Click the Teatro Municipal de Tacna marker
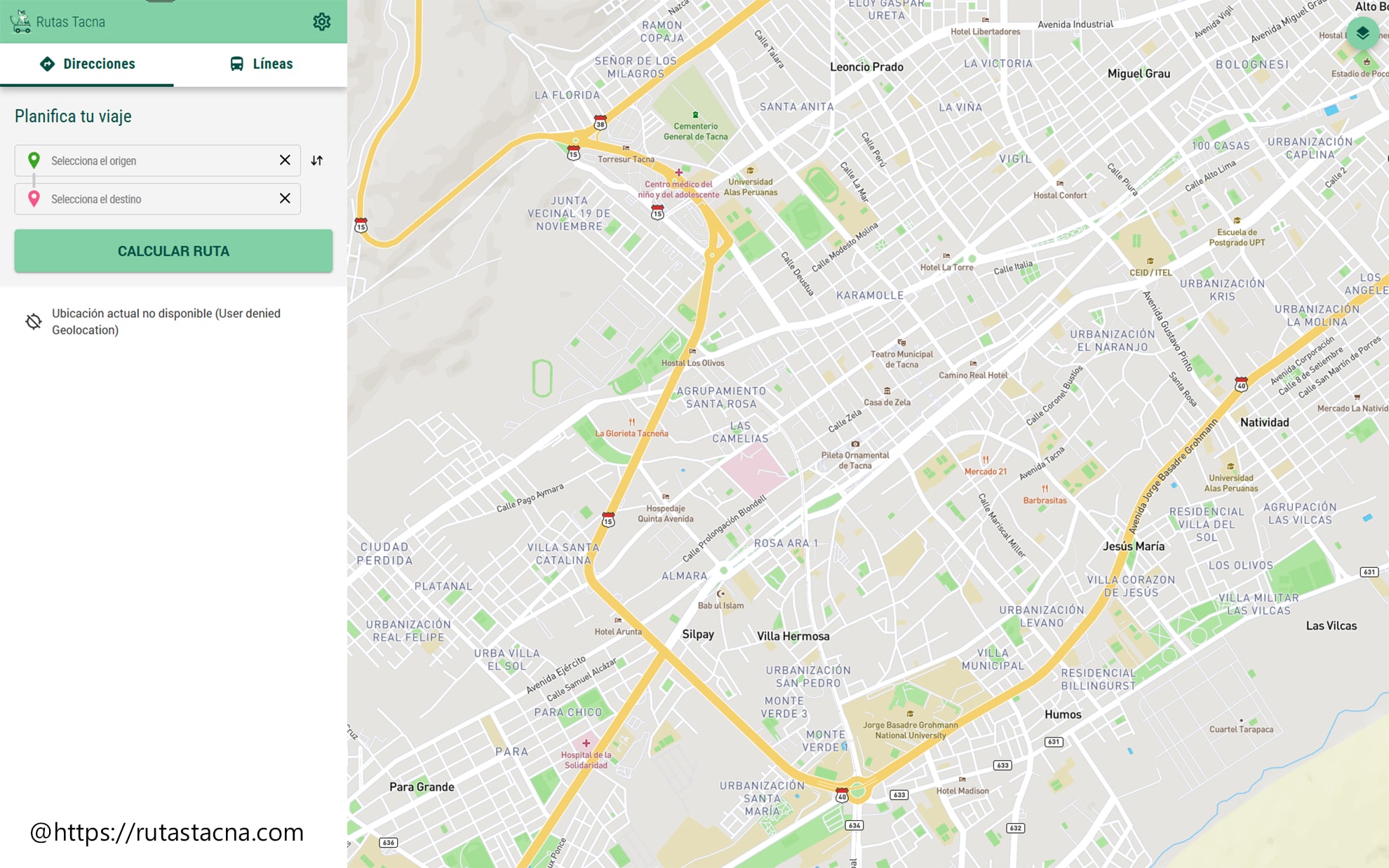Image resolution: width=1389 pixels, height=868 pixels. pos(901,343)
